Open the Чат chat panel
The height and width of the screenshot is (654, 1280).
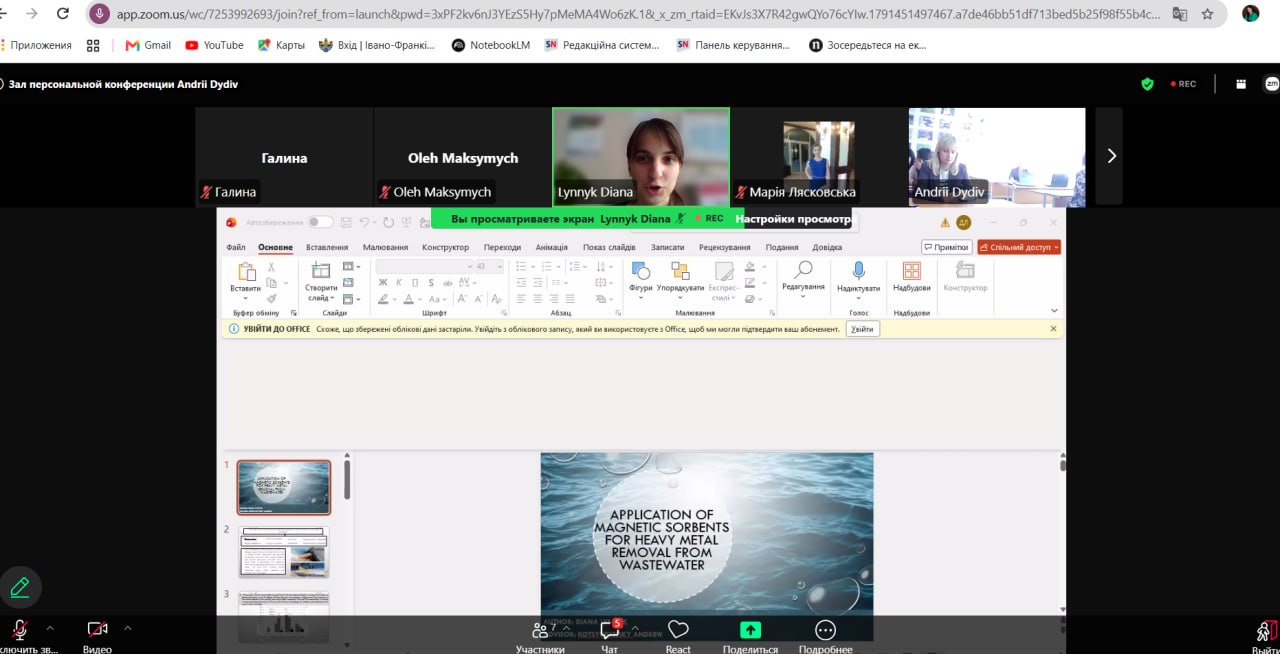pos(609,636)
